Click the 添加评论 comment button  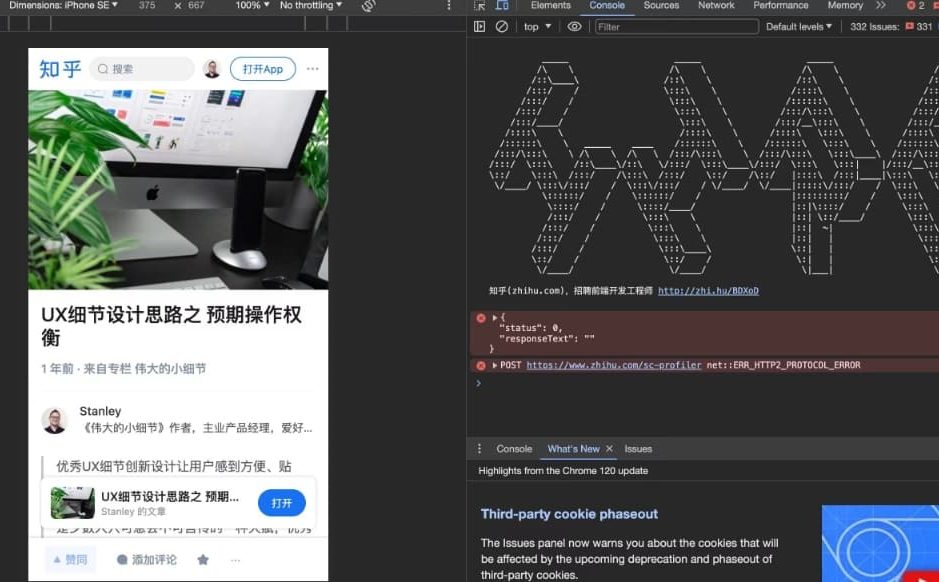[147, 560]
